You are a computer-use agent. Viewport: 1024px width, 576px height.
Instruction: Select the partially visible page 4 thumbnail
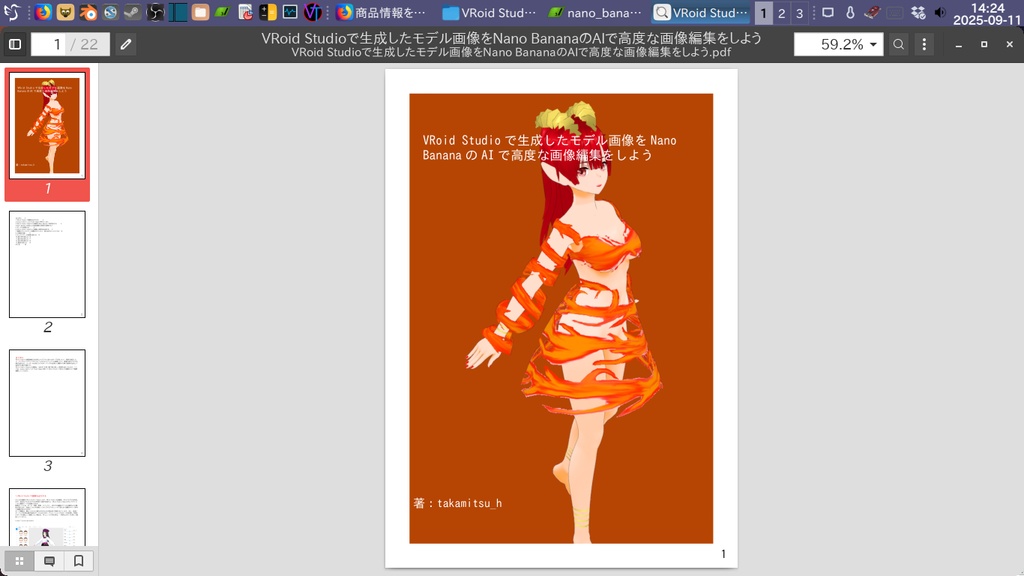[47, 517]
